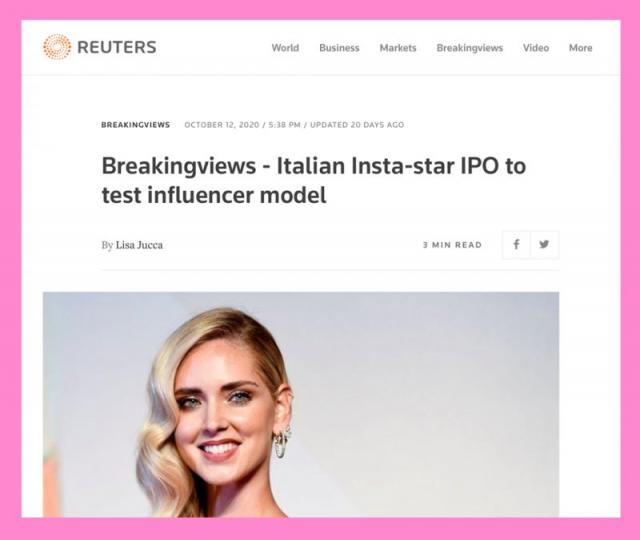Click the October 12, 2020 publication date
The image size is (640, 540).
click(222, 125)
